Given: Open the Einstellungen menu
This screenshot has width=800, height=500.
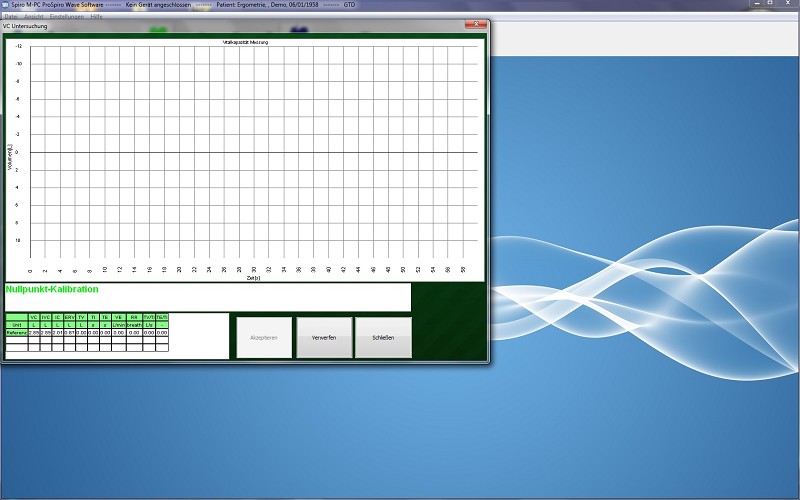Looking at the screenshot, I should point(66,17).
